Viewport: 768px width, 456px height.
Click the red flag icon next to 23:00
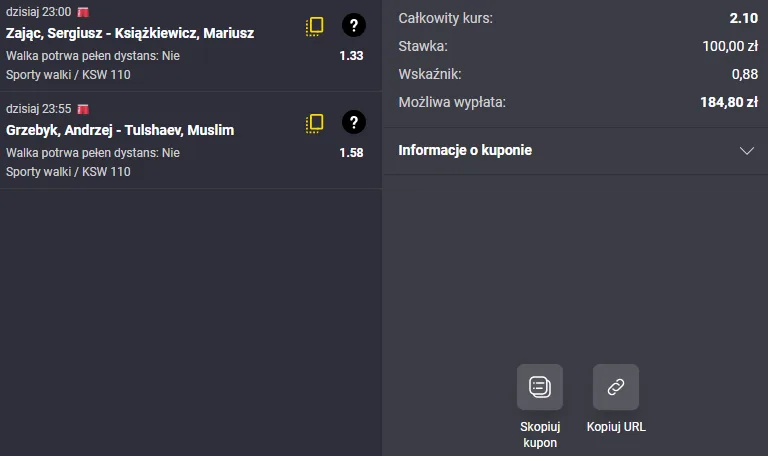(x=83, y=12)
